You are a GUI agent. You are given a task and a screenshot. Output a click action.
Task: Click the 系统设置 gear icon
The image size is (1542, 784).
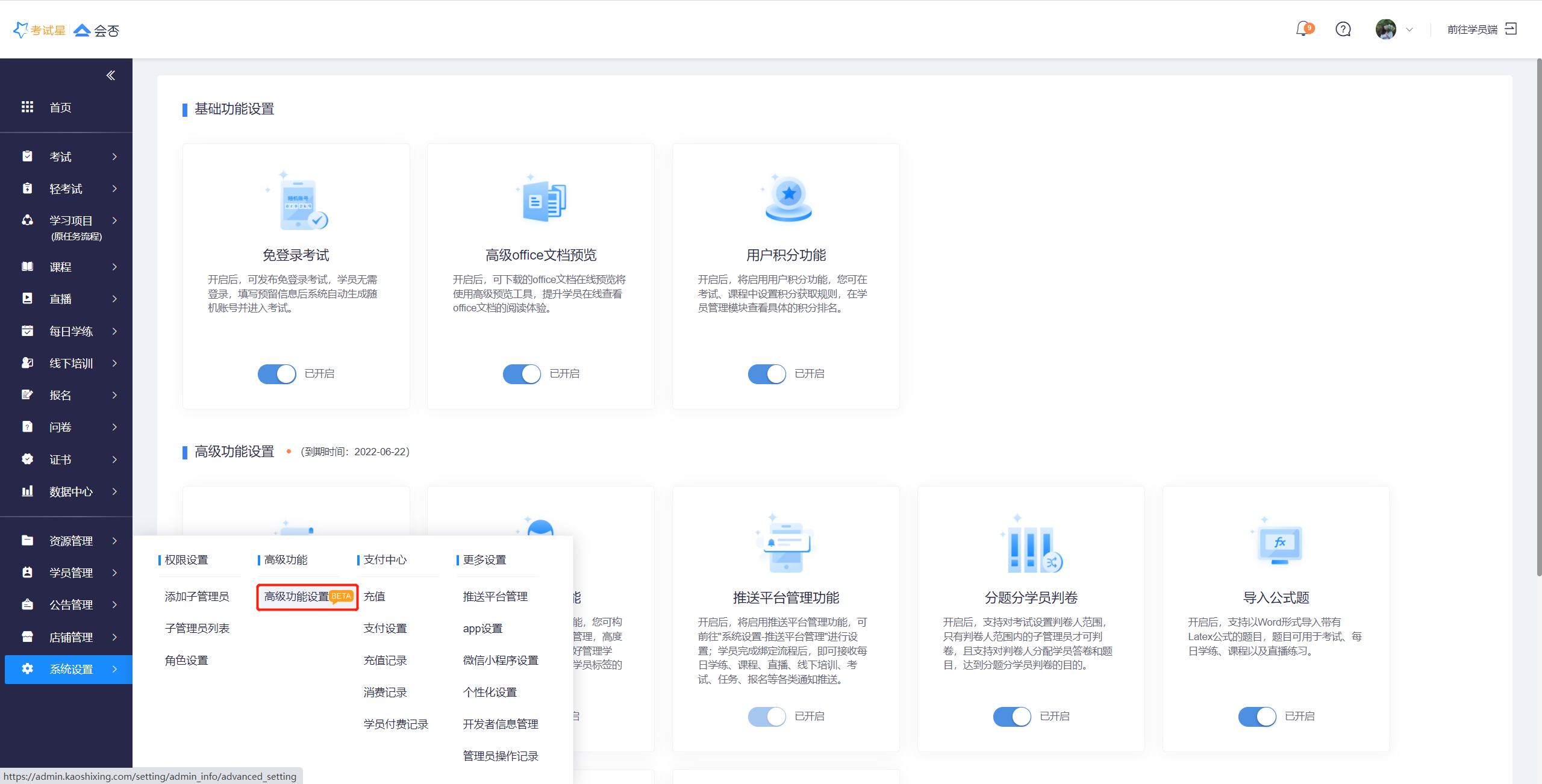[x=27, y=669]
